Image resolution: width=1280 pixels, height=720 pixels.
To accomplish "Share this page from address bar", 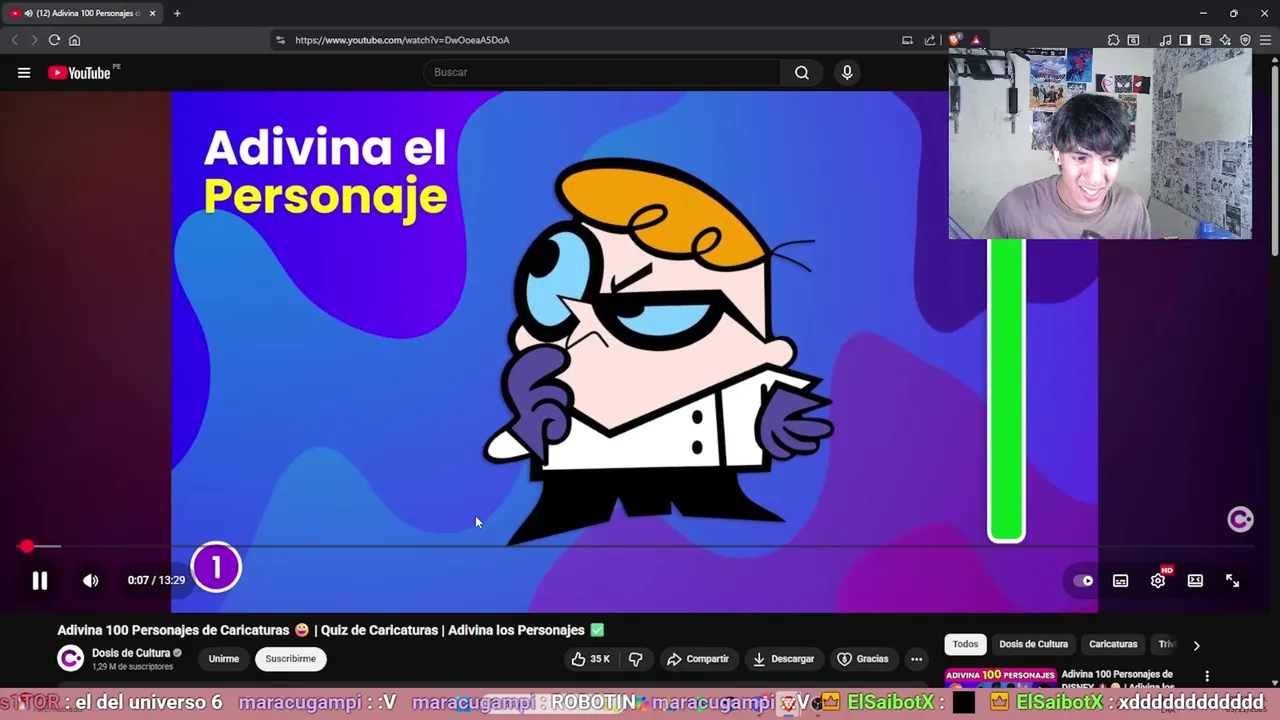I will pyautogui.click(x=929, y=40).
